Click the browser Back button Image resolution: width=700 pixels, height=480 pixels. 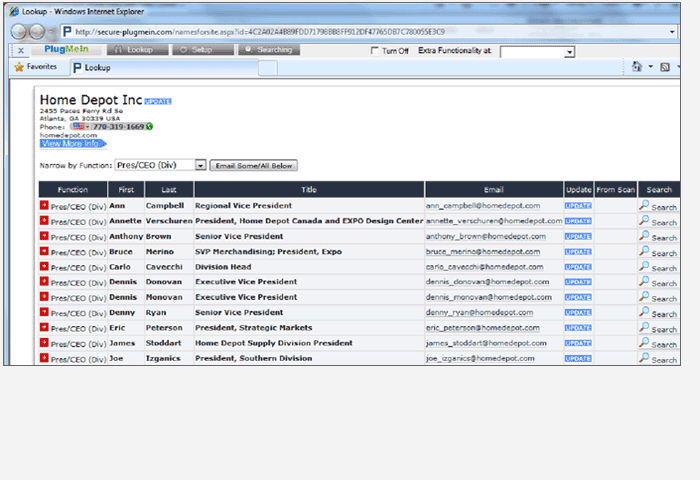[19, 32]
